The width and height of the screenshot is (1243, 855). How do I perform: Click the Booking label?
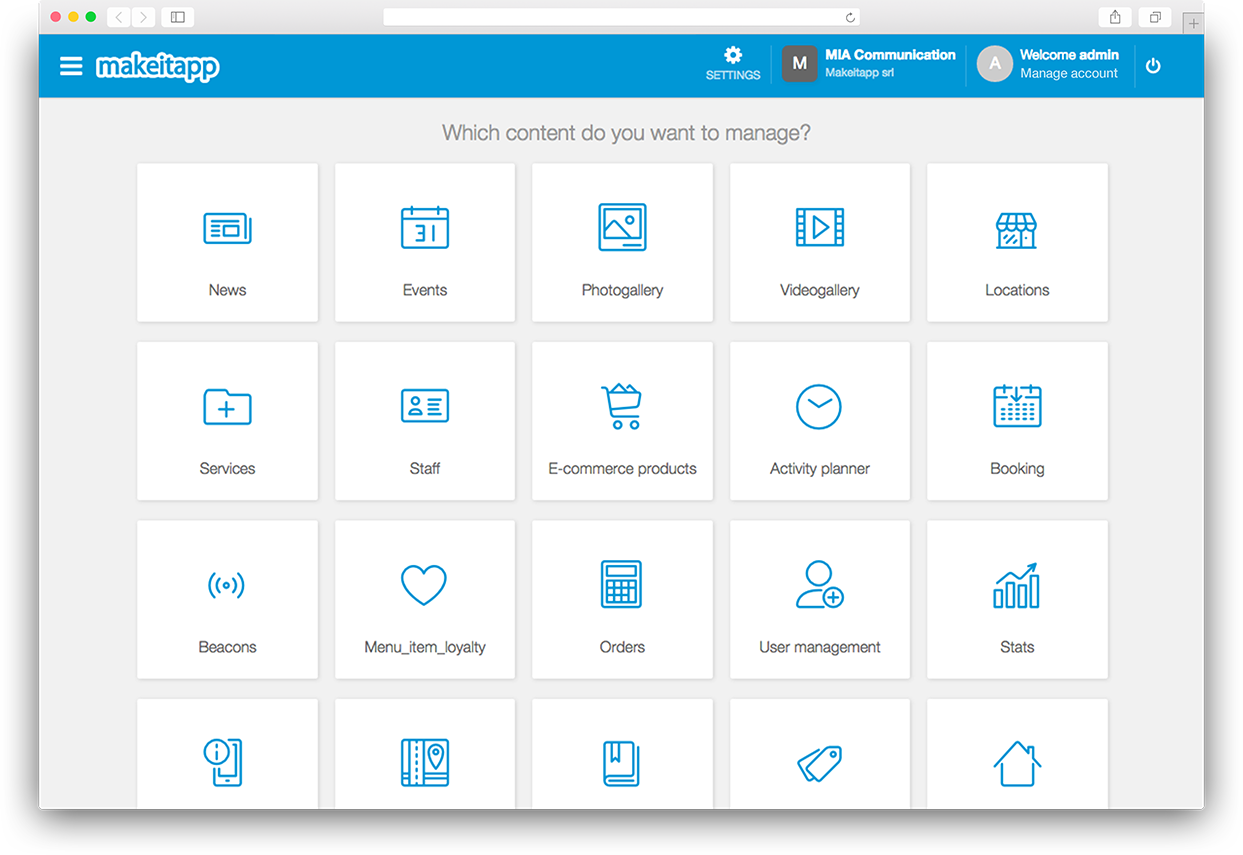pyautogui.click(x=1017, y=468)
